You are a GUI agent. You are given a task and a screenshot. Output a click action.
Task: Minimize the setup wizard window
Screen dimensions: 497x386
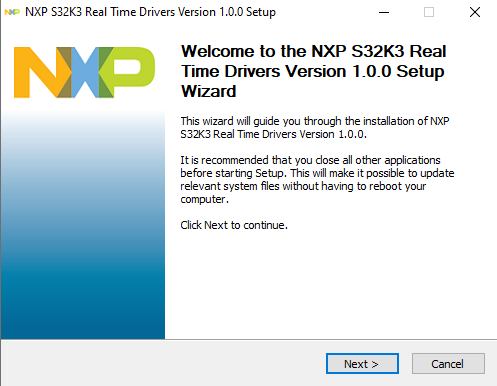click(384, 12)
